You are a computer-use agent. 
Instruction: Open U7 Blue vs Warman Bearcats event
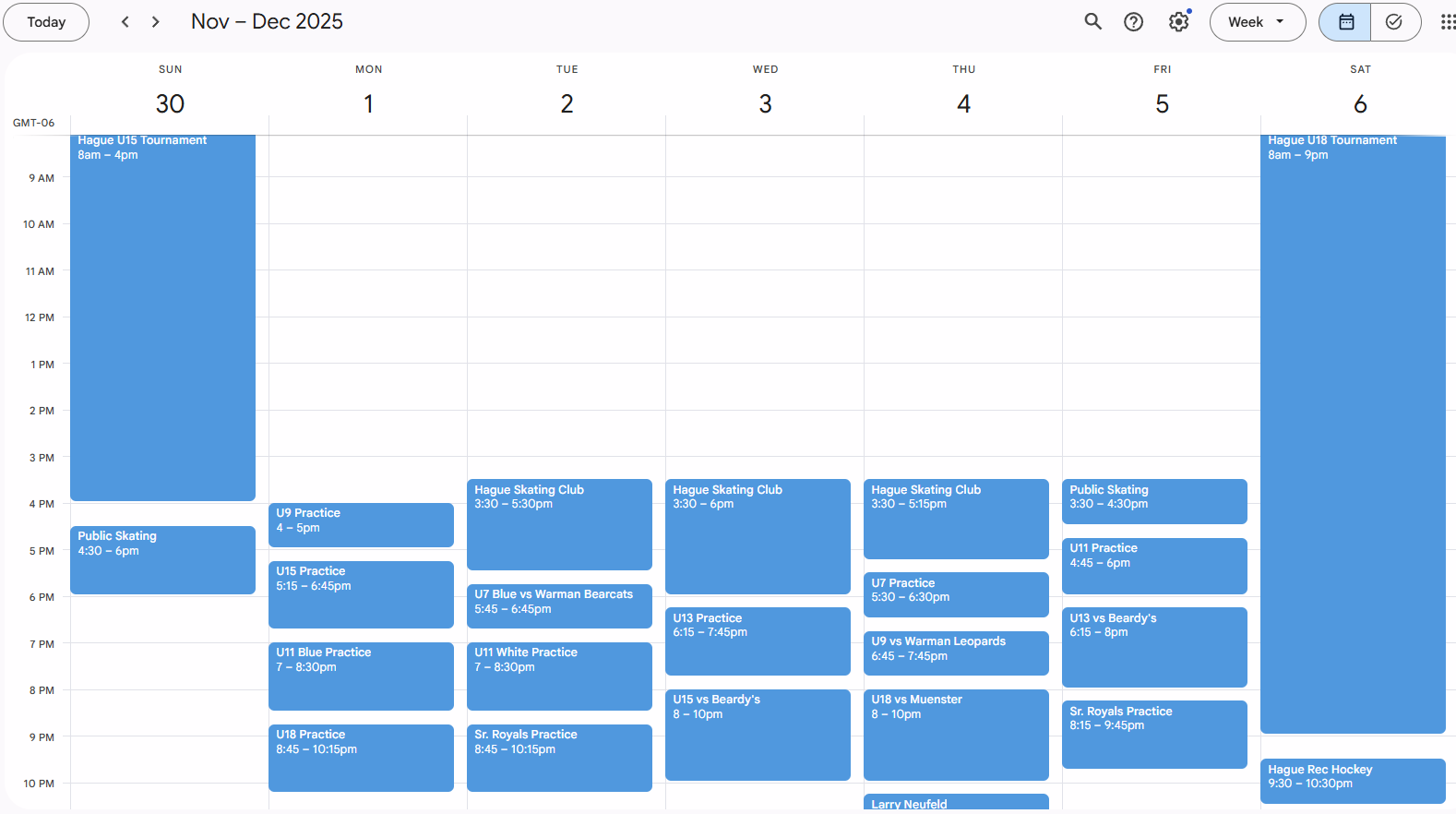[559, 605]
